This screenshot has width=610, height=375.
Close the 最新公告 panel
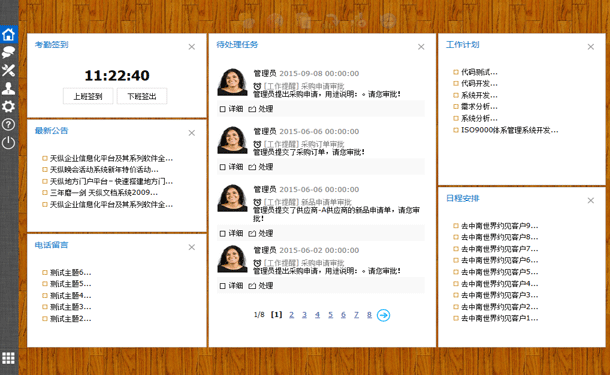[192, 133]
